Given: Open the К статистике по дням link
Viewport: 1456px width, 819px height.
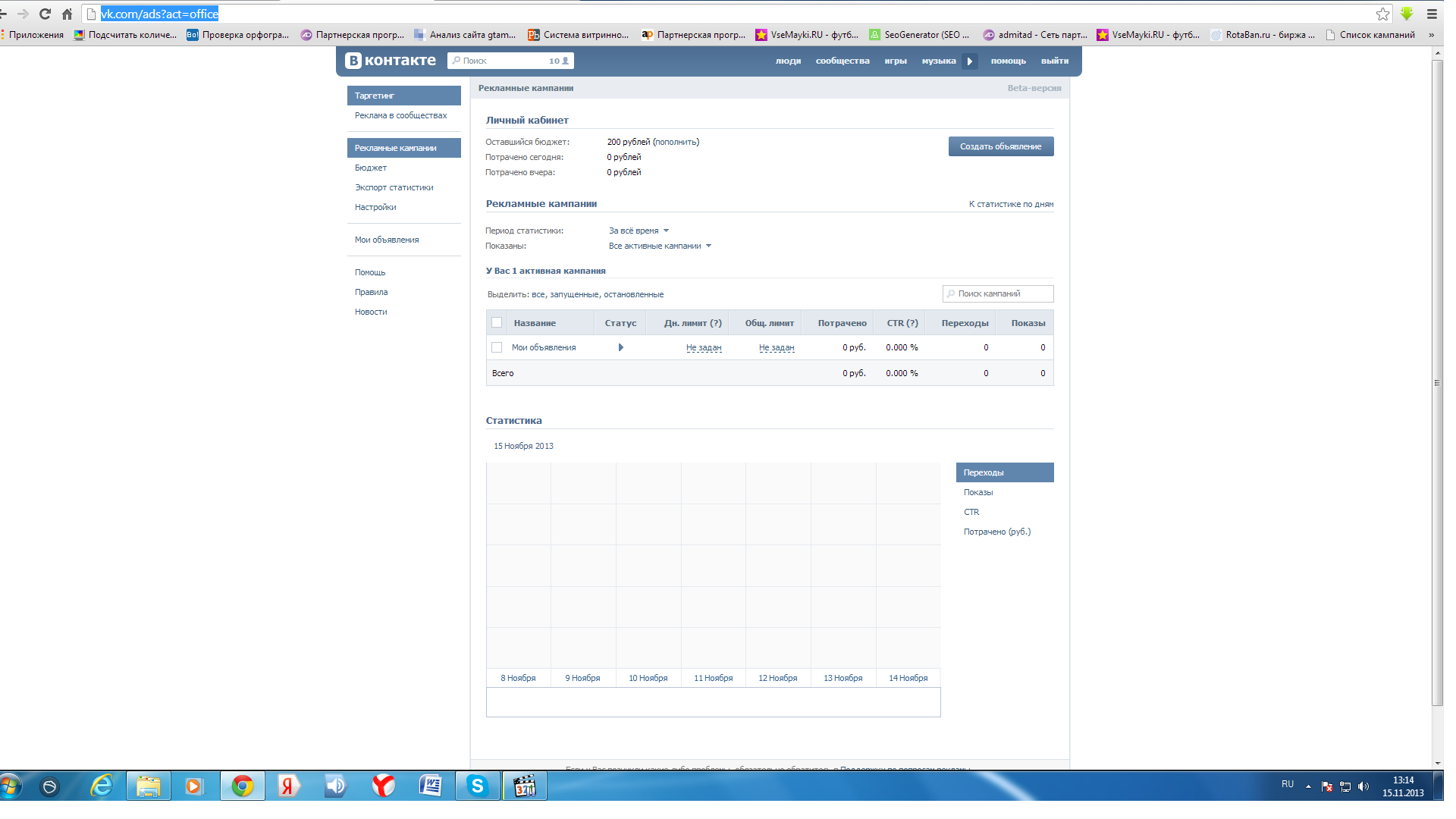Looking at the screenshot, I should point(1011,204).
